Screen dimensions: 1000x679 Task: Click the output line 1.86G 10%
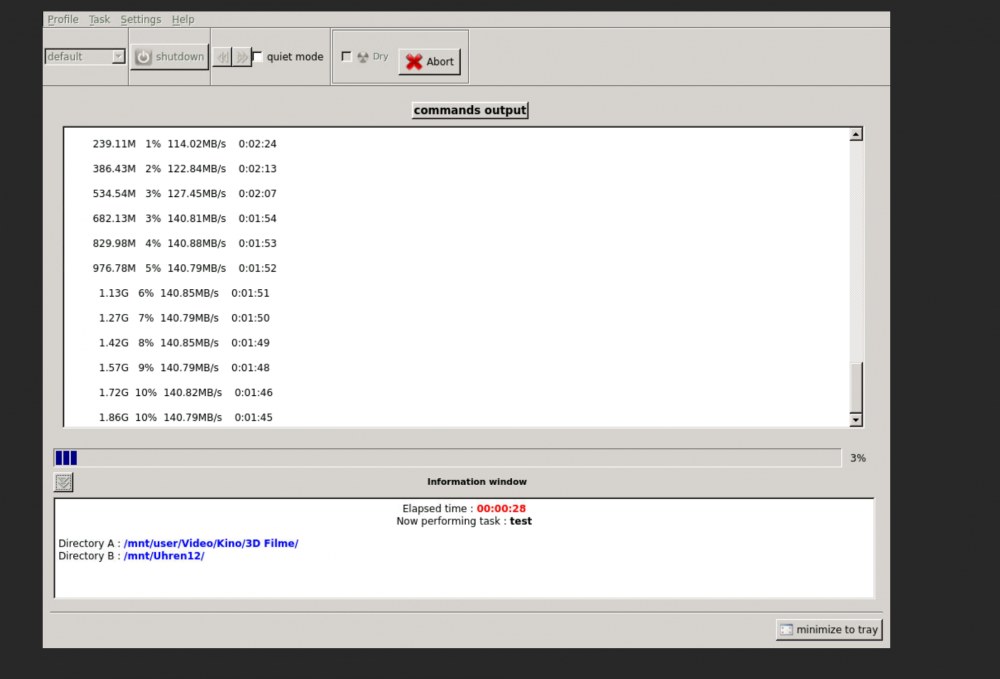coord(186,418)
